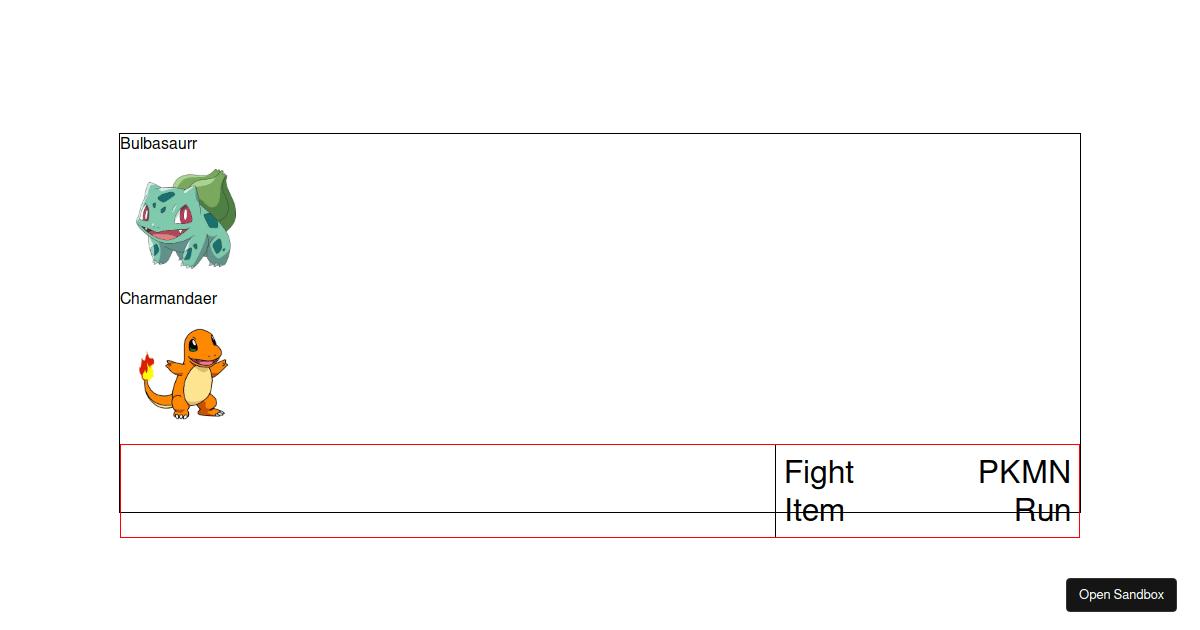Viewport: 1200px width, 630px height.
Task: Click Bulbasaur's forehead spots
Action: click(x=168, y=193)
